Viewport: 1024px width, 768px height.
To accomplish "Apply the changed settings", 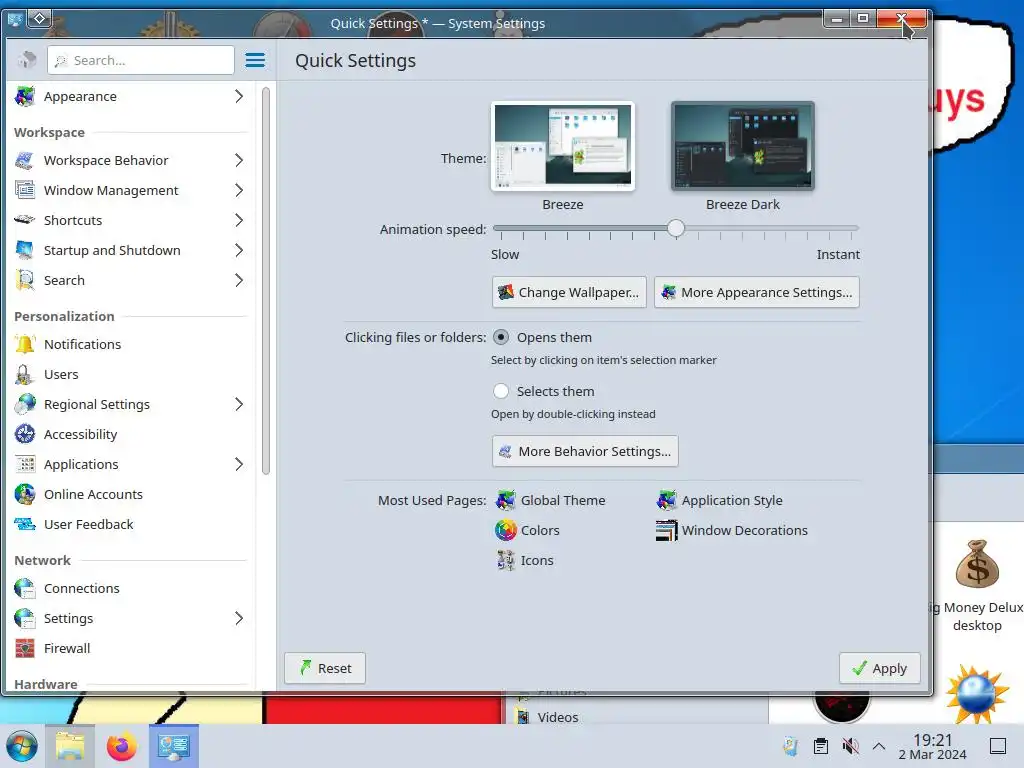I will click(880, 668).
